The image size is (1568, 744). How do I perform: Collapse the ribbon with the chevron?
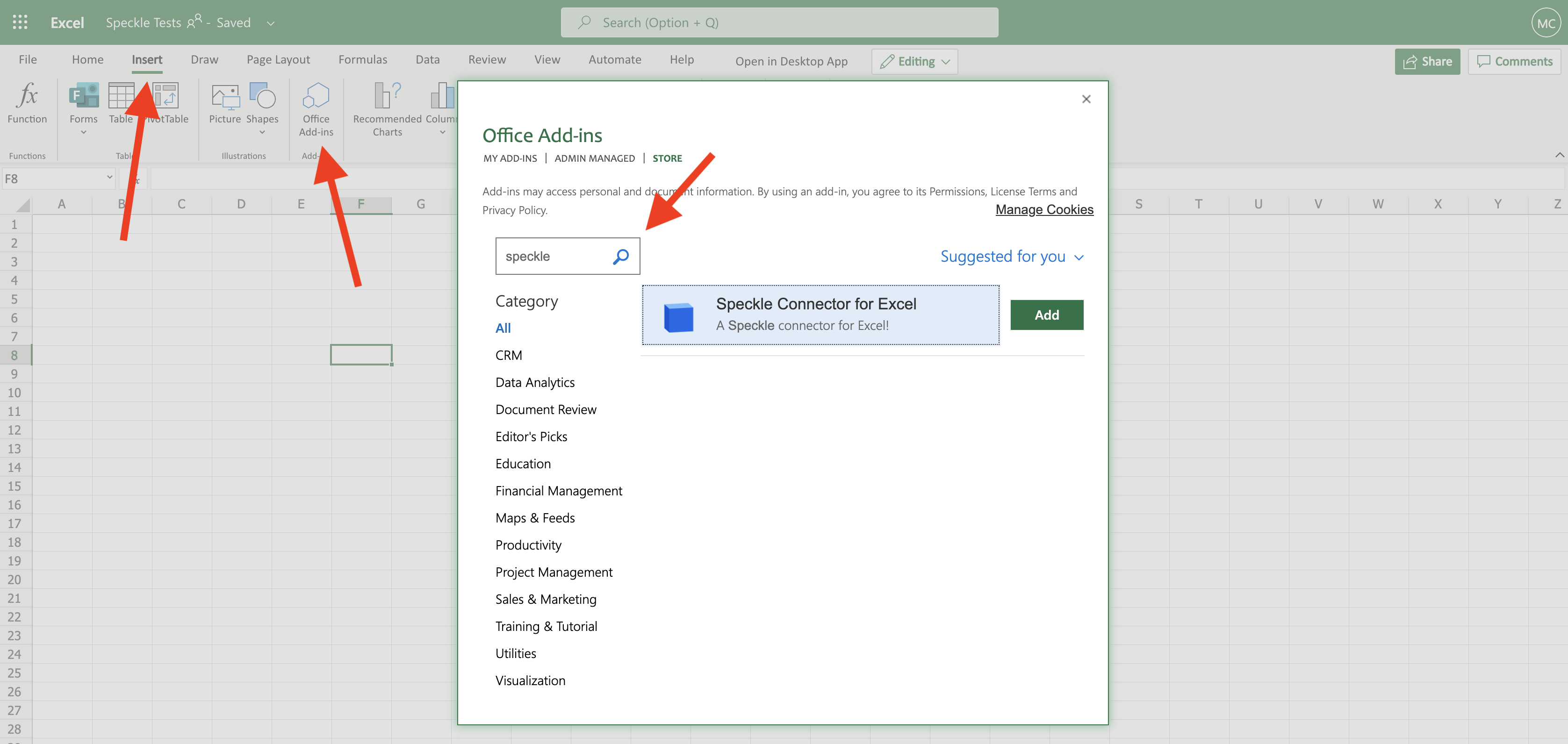pyautogui.click(x=1559, y=155)
